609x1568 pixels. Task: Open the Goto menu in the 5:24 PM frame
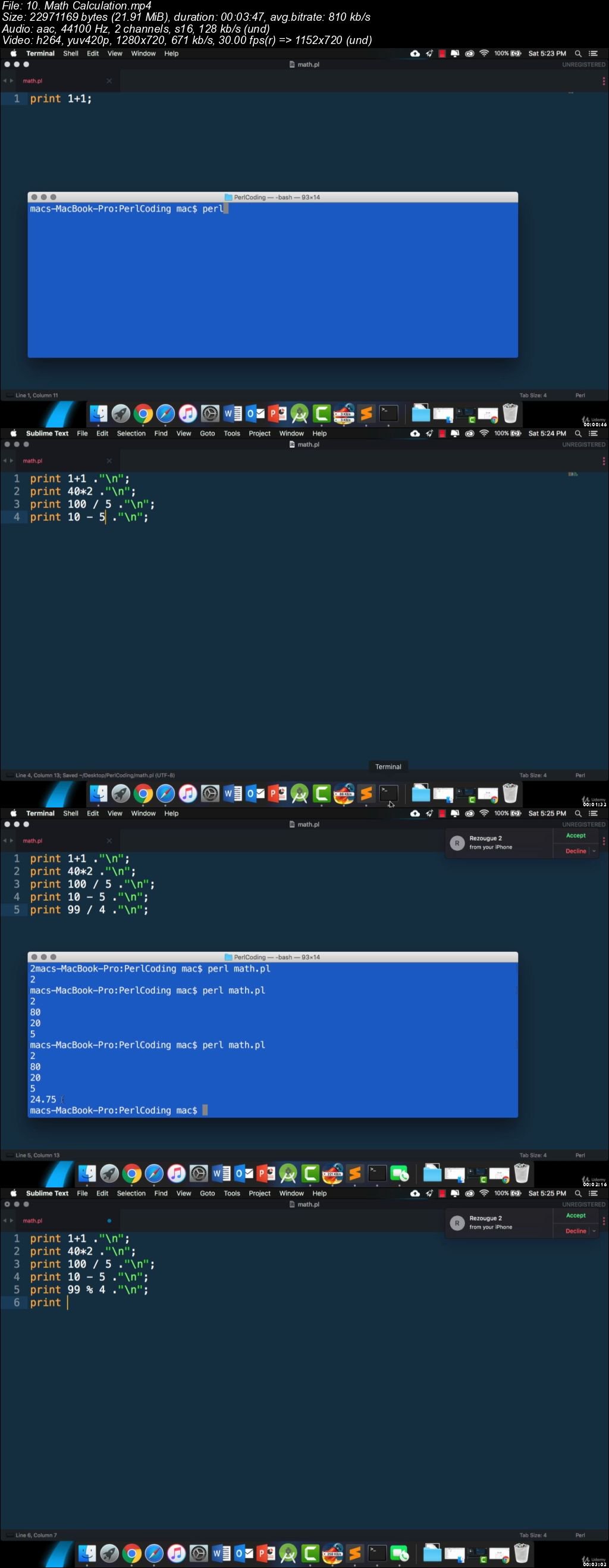(207, 433)
